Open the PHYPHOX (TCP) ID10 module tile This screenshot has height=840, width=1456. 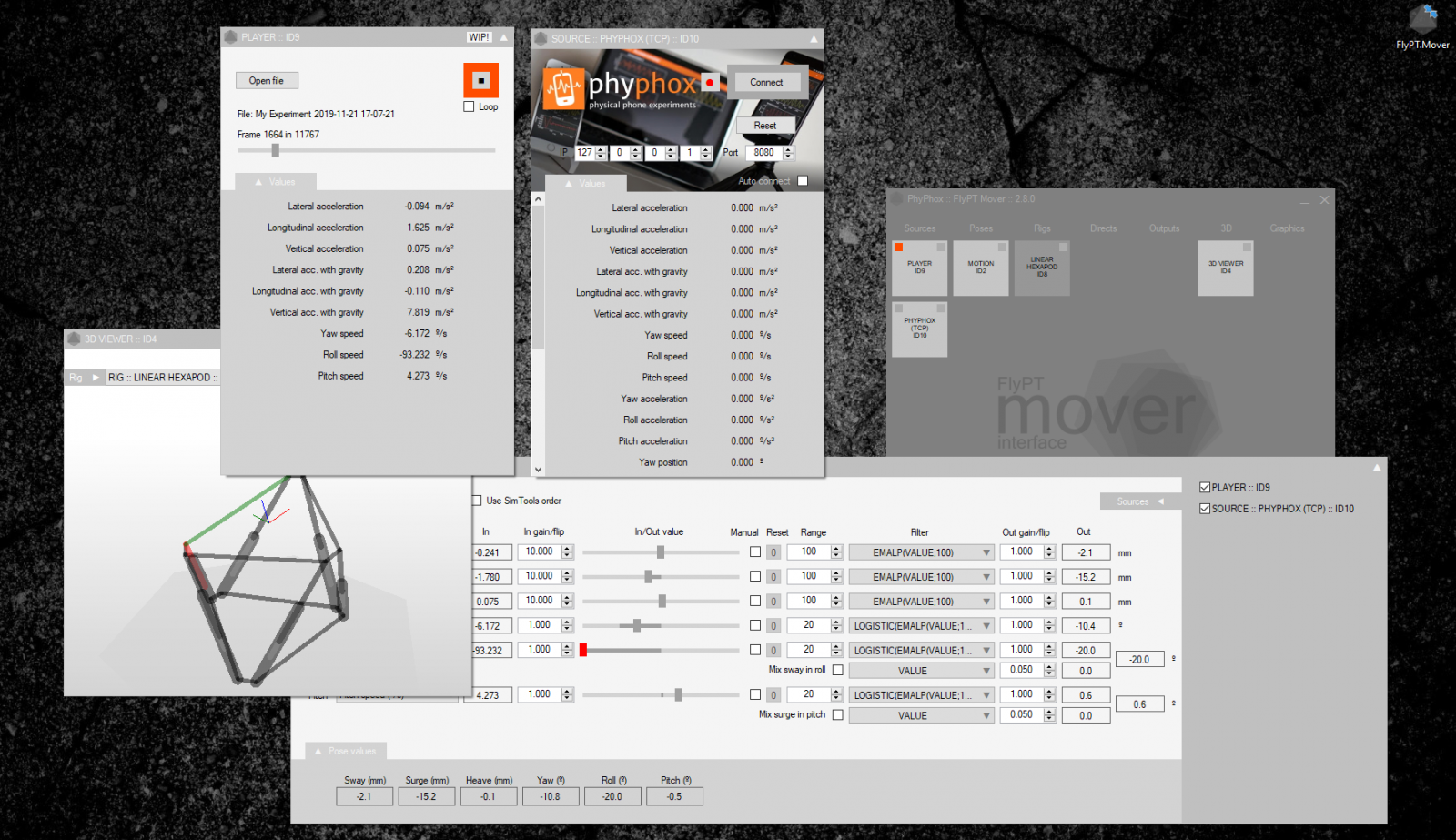point(919,329)
